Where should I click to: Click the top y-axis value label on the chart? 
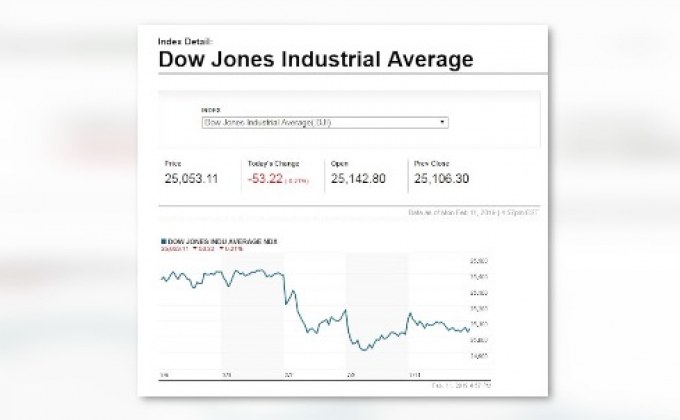[479, 261]
